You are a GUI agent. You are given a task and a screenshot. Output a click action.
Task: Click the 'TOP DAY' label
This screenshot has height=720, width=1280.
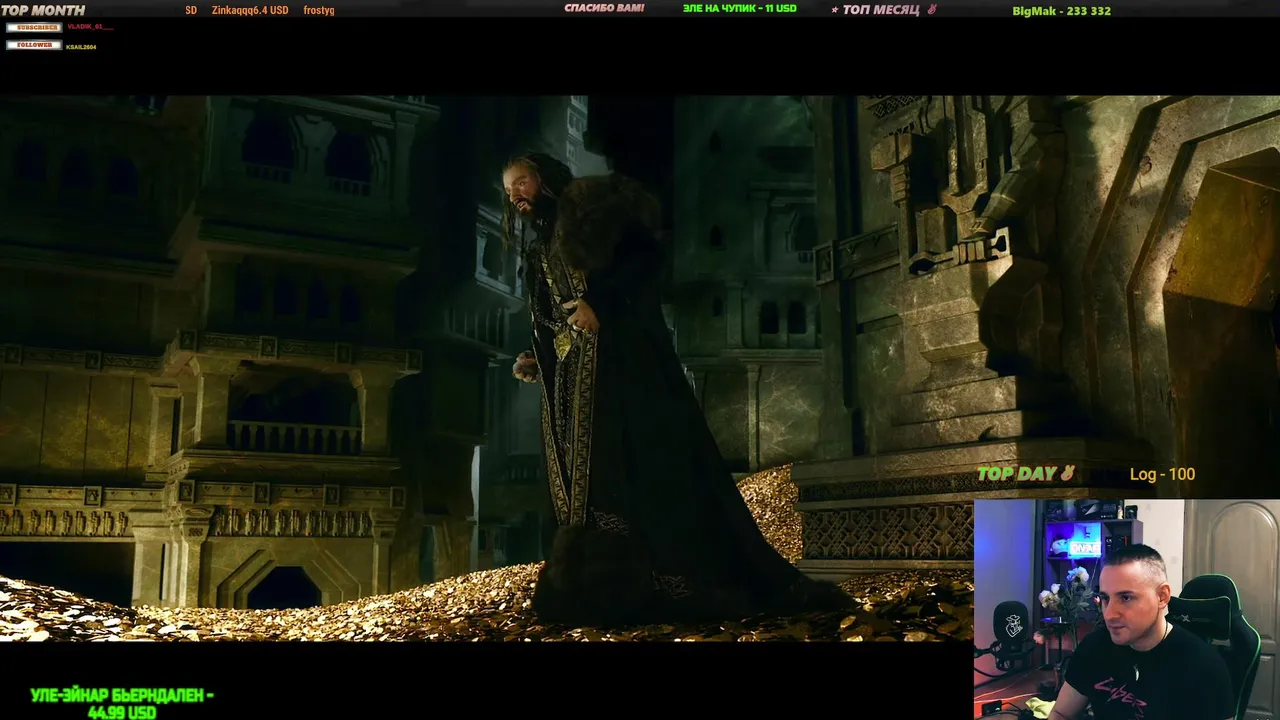click(1017, 474)
